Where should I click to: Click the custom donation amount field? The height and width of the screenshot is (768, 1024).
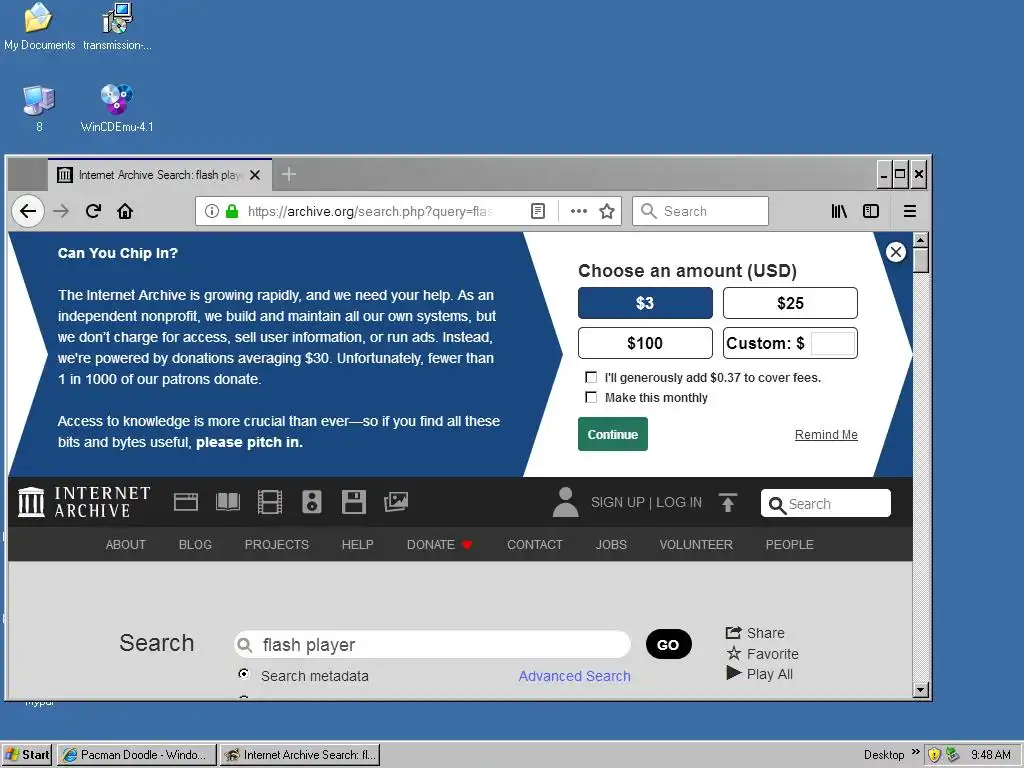pyautogui.click(x=833, y=344)
